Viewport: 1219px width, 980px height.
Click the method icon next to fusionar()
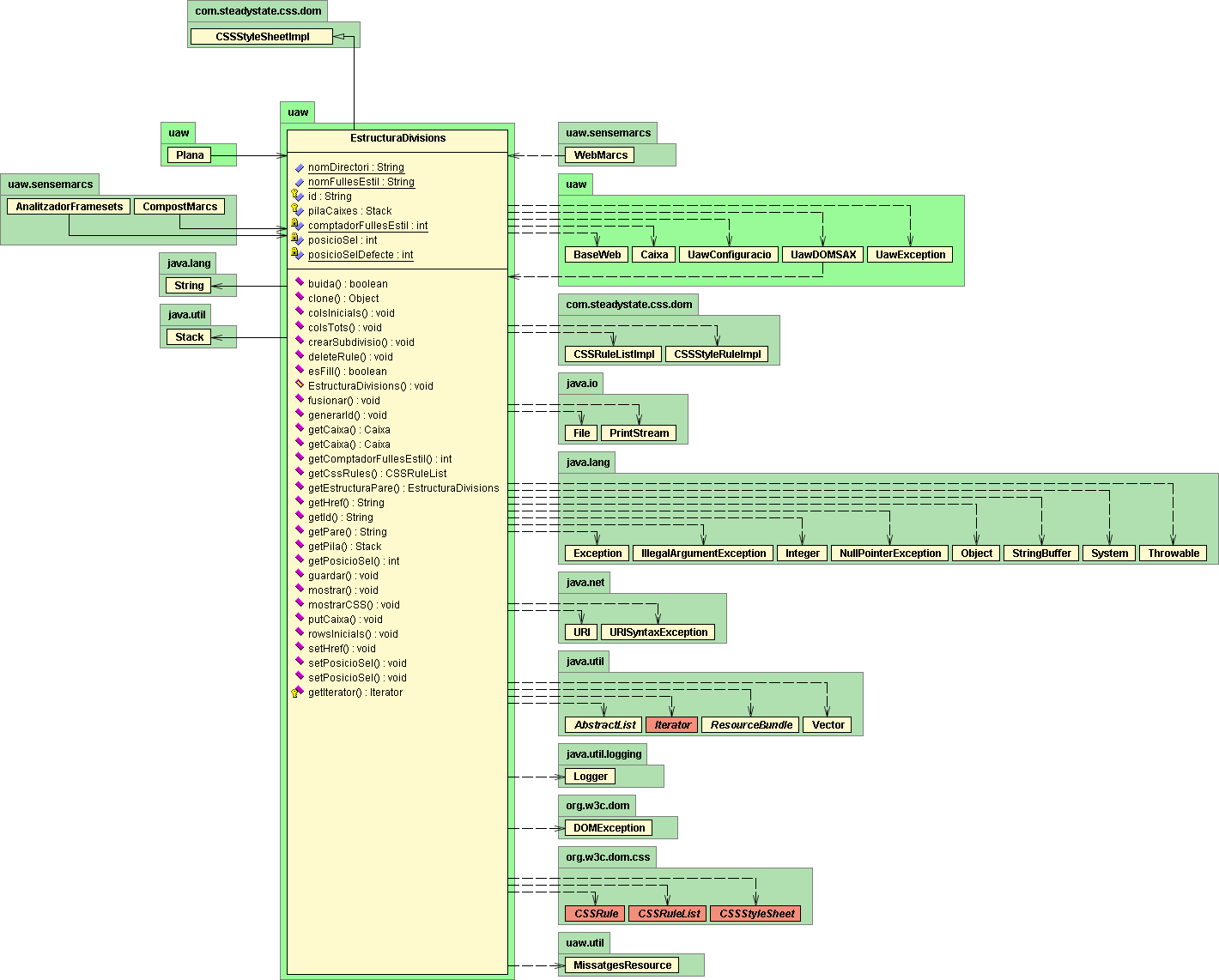pos(299,400)
